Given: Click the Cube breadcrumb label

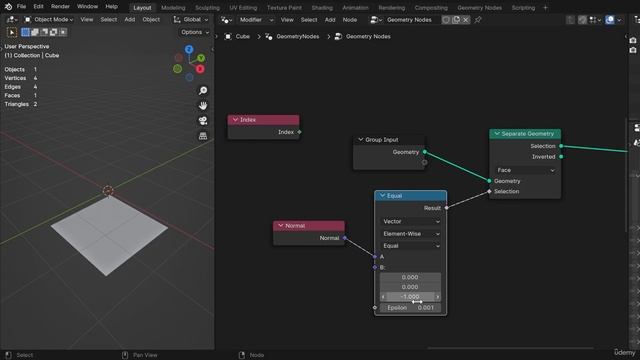Looking at the screenshot, I should 242,36.
